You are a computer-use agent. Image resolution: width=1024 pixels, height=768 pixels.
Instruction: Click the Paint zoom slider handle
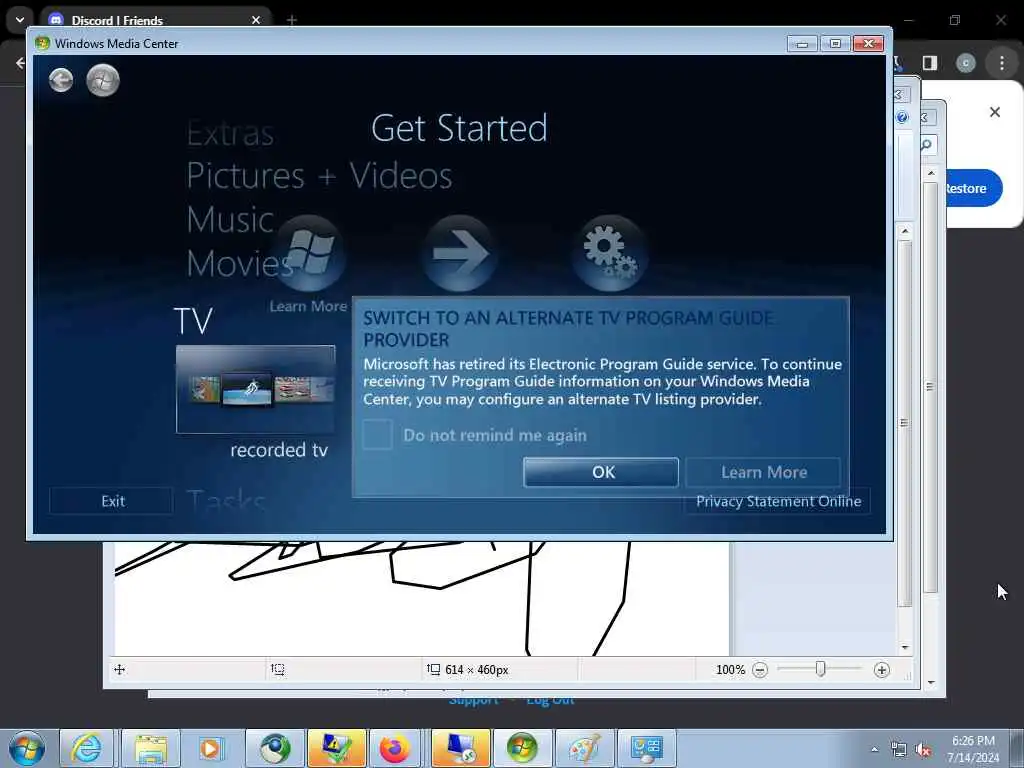tap(820, 669)
